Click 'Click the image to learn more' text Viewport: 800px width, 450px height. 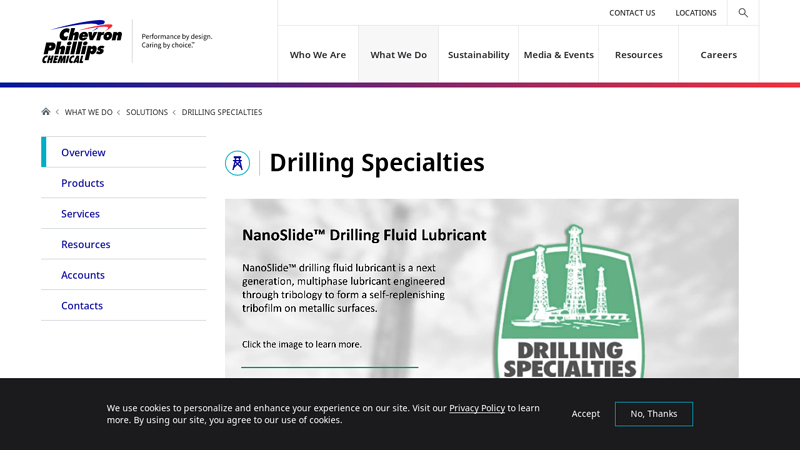[302, 344]
